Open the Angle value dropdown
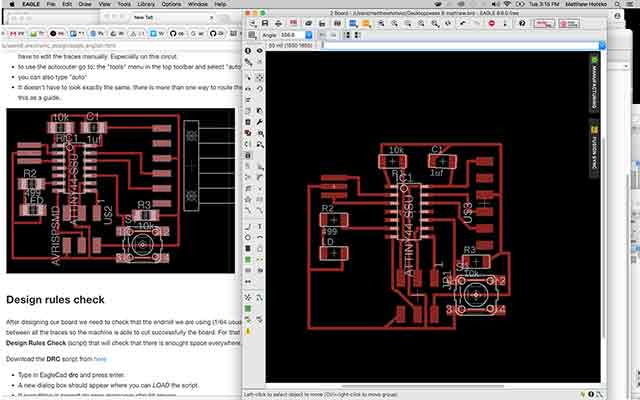The image size is (640, 400). click(x=309, y=35)
